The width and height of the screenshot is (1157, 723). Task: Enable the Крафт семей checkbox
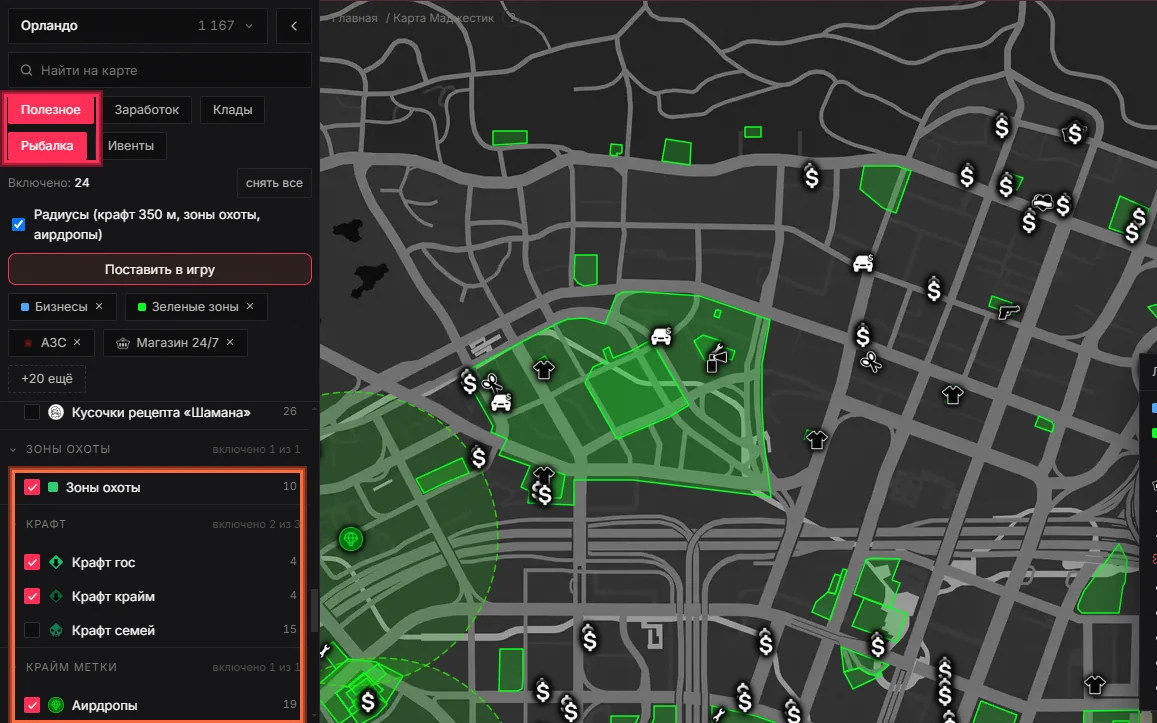click(x=32, y=630)
